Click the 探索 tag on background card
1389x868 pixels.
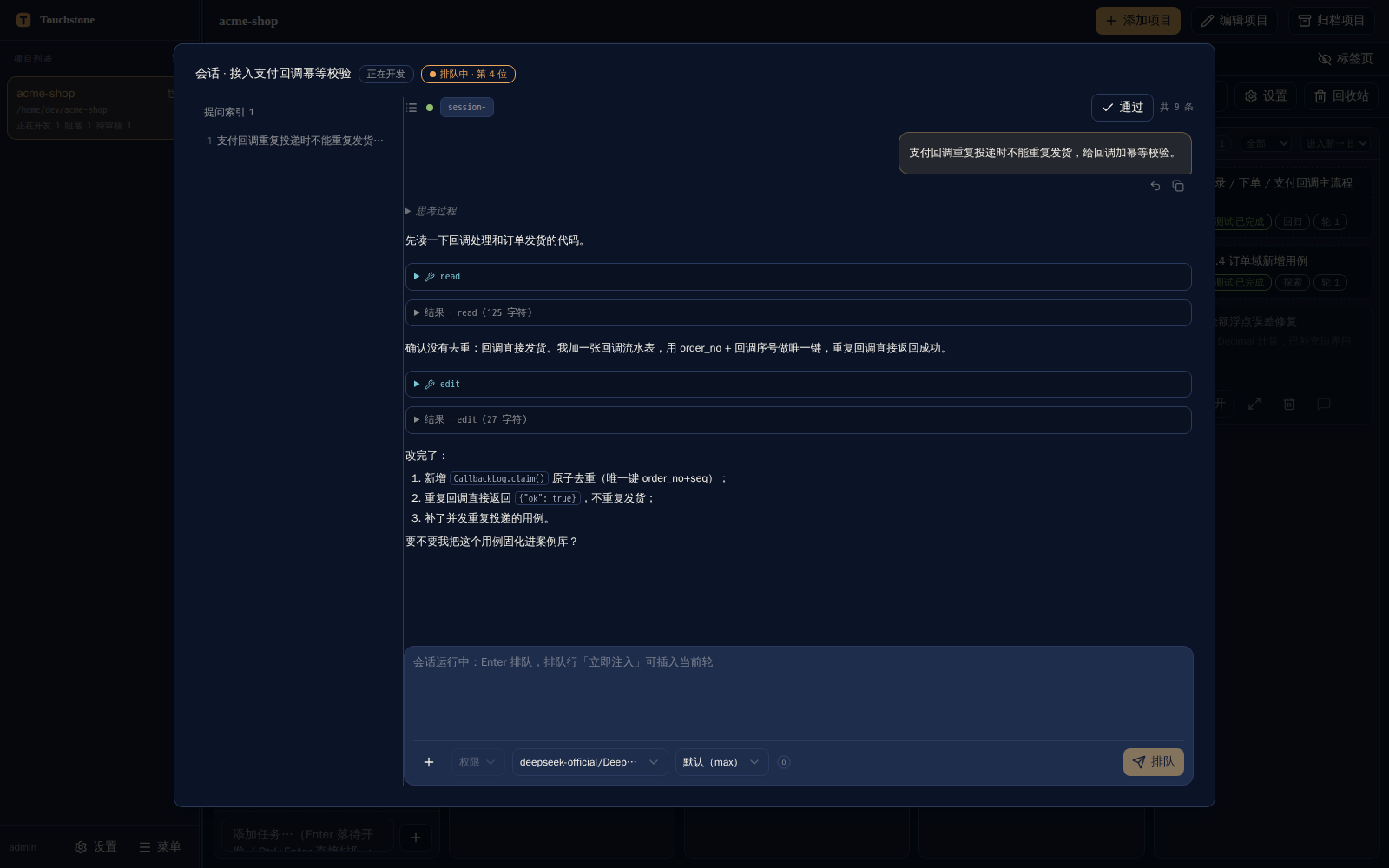(x=1293, y=283)
